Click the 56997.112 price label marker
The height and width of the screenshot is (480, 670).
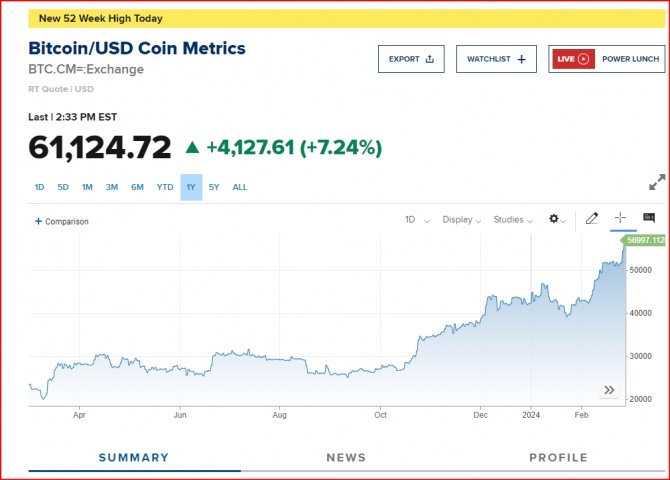coord(645,240)
